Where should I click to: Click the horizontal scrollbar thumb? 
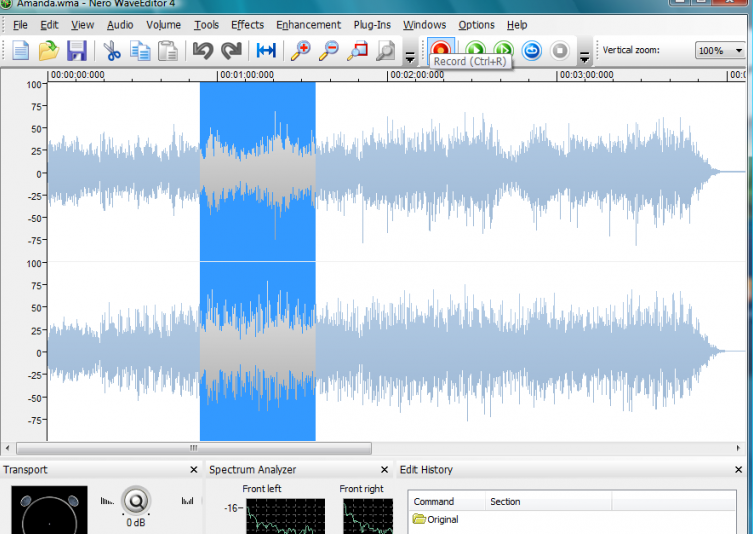pos(194,448)
